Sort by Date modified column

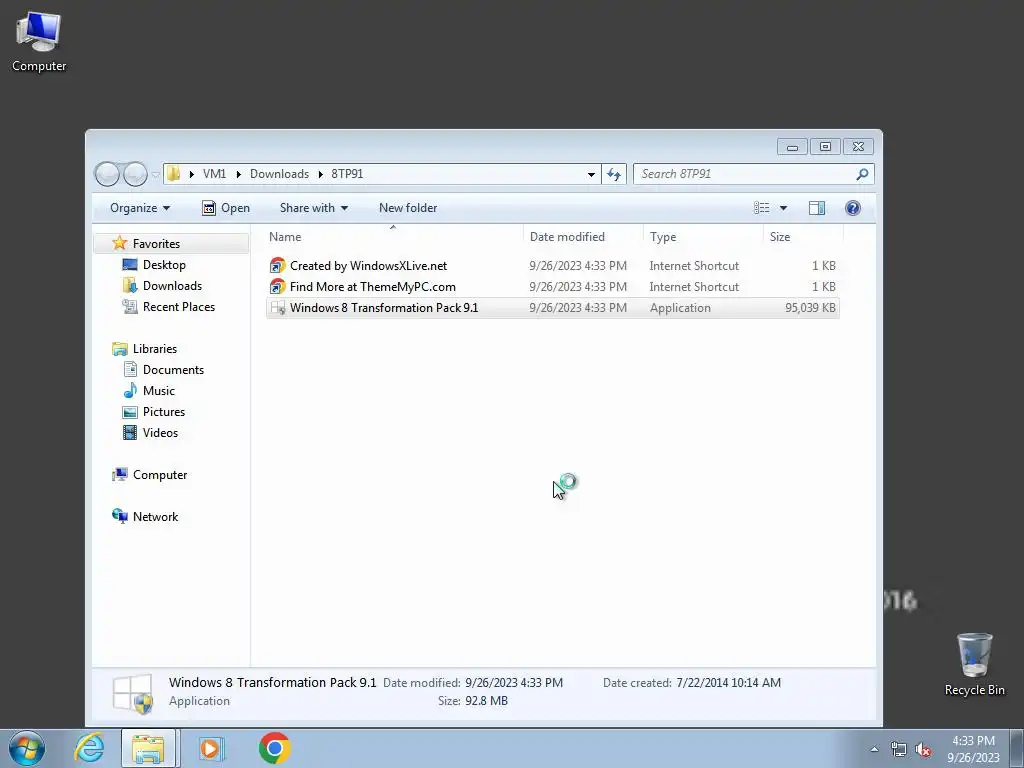coord(583,237)
